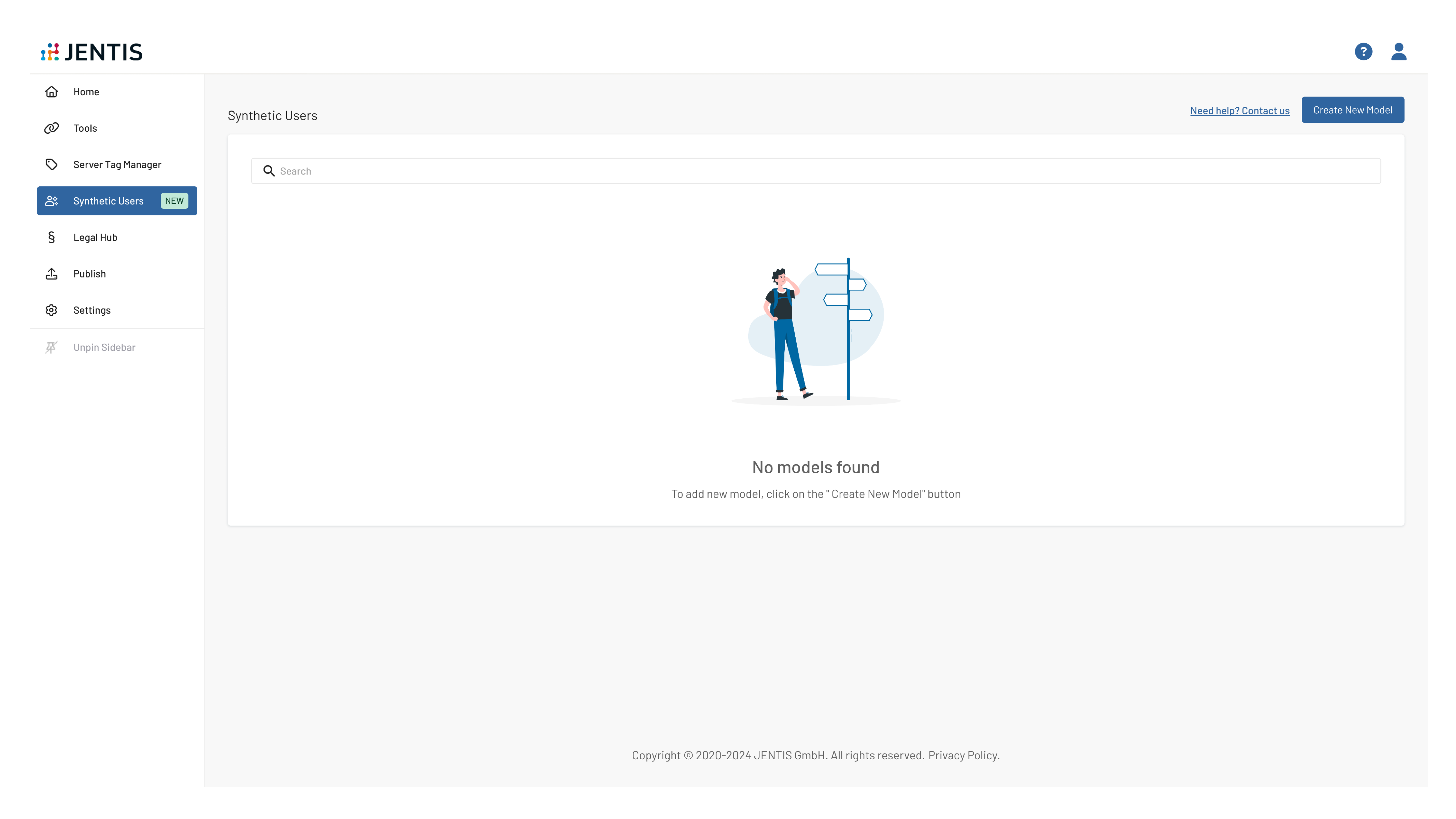The width and height of the screenshot is (1456, 819).
Task: Follow the Need help? Contact us link
Action: coord(1240,111)
